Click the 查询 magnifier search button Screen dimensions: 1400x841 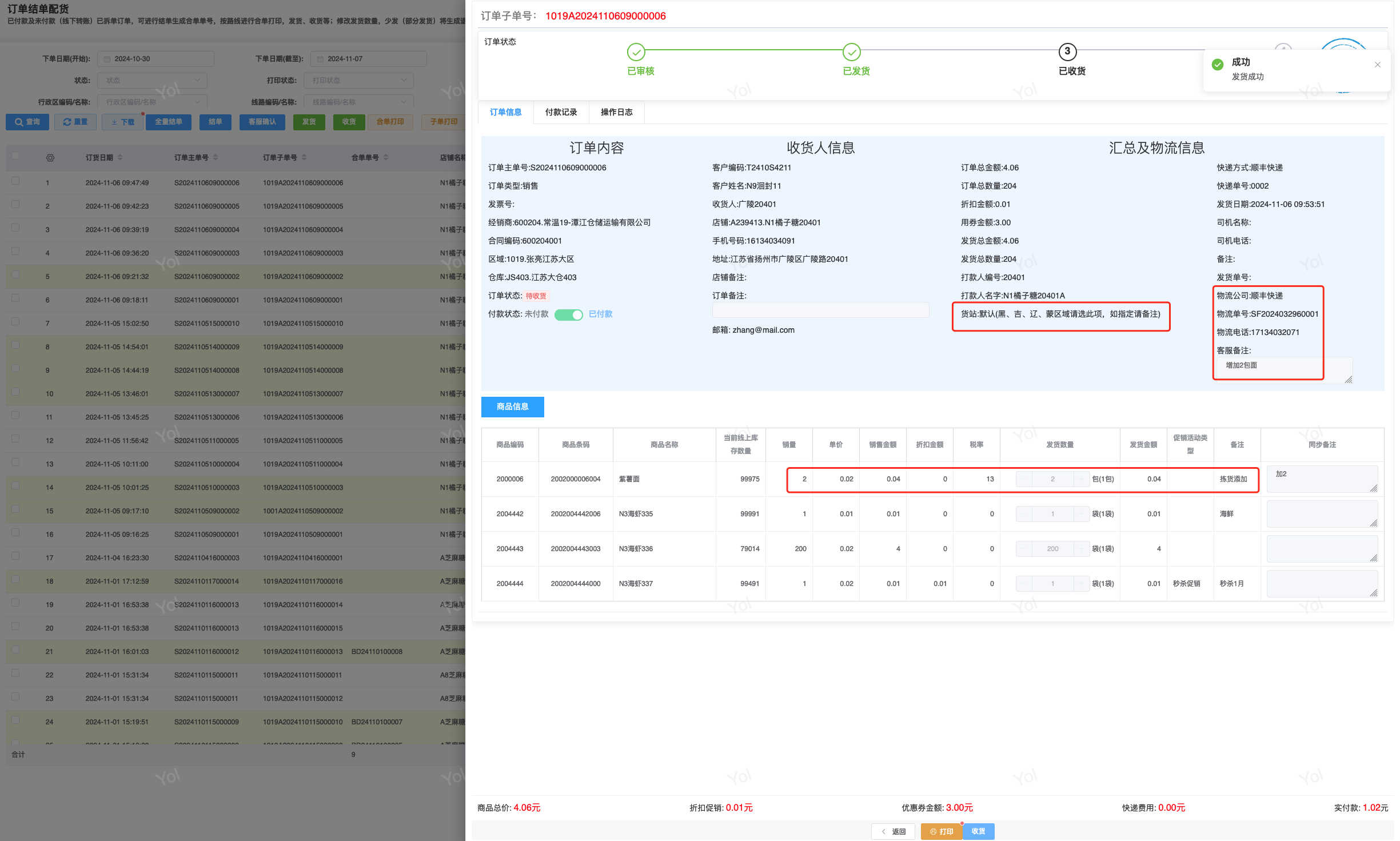27,122
